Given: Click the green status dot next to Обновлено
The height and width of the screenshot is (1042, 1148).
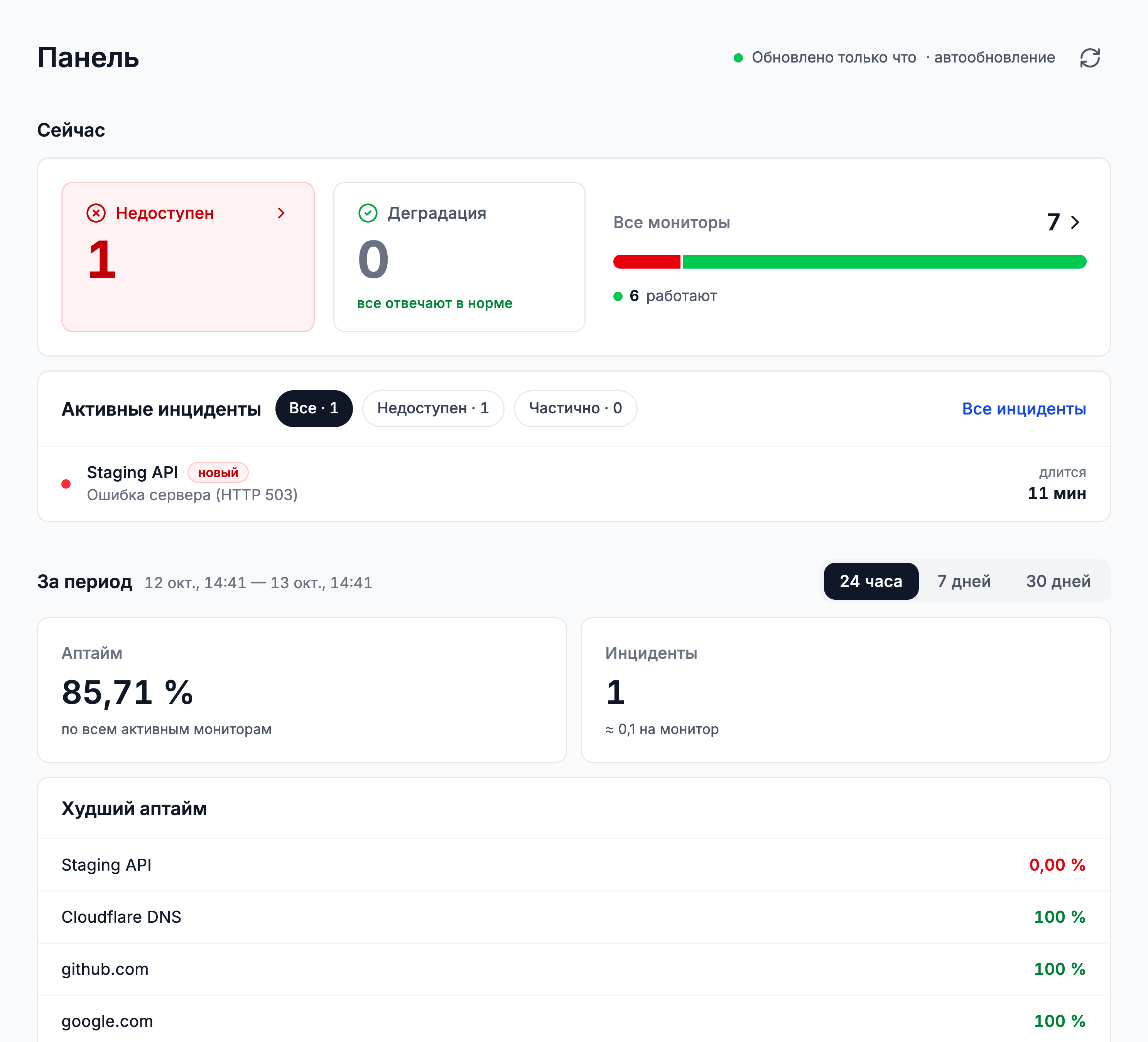Looking at the screenshot, I should (x=738, y=58).
